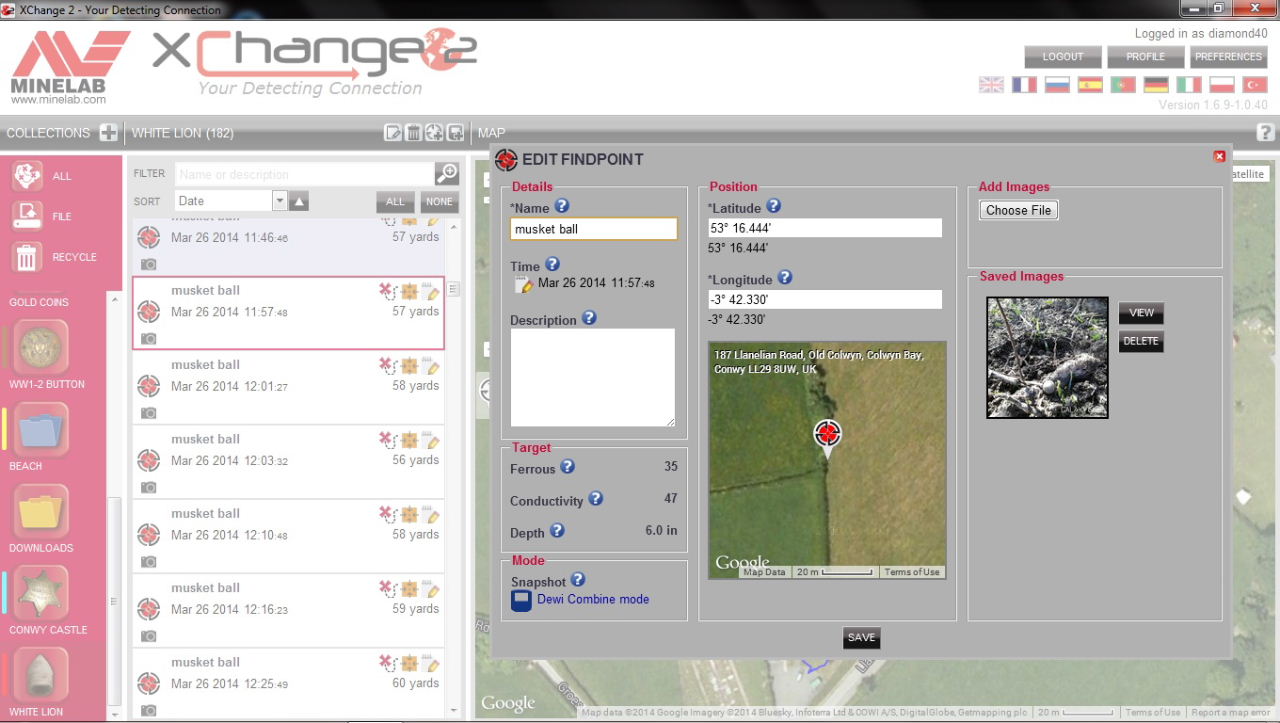Image resolution: width=1280 pixels, height=723 pixels.
Task: Click edit pencil on musket ball 12:03:32
Action: (432, 440)
